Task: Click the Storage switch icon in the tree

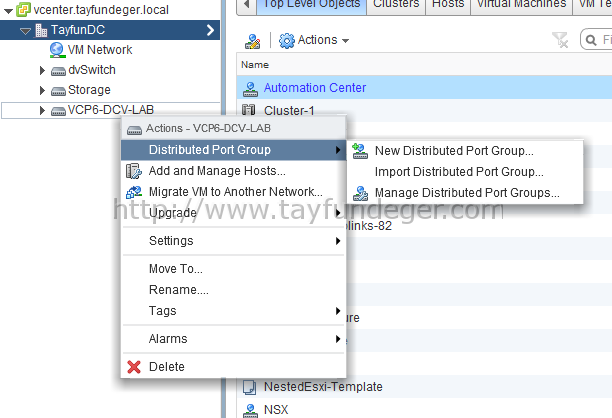Action: click(58, 91)
